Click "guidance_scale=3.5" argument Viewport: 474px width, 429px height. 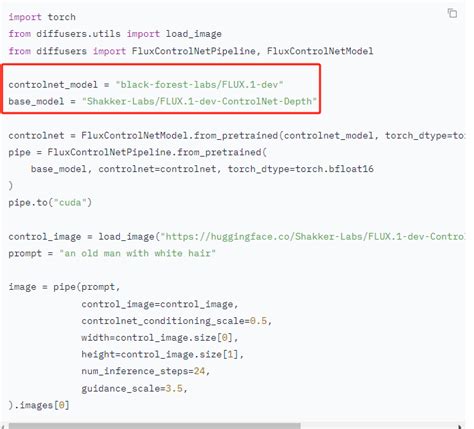132,388
